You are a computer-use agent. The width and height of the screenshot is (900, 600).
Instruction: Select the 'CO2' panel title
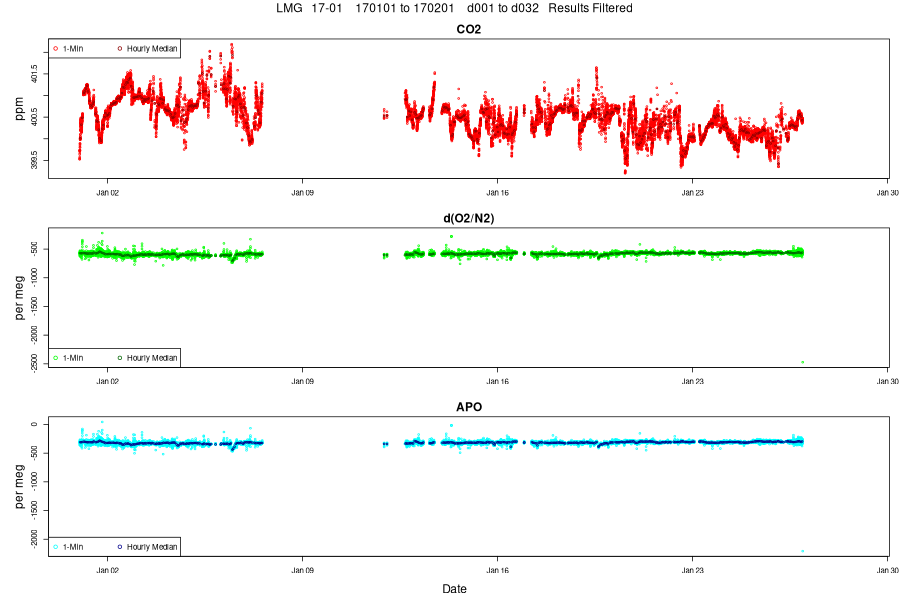[468, 29]
